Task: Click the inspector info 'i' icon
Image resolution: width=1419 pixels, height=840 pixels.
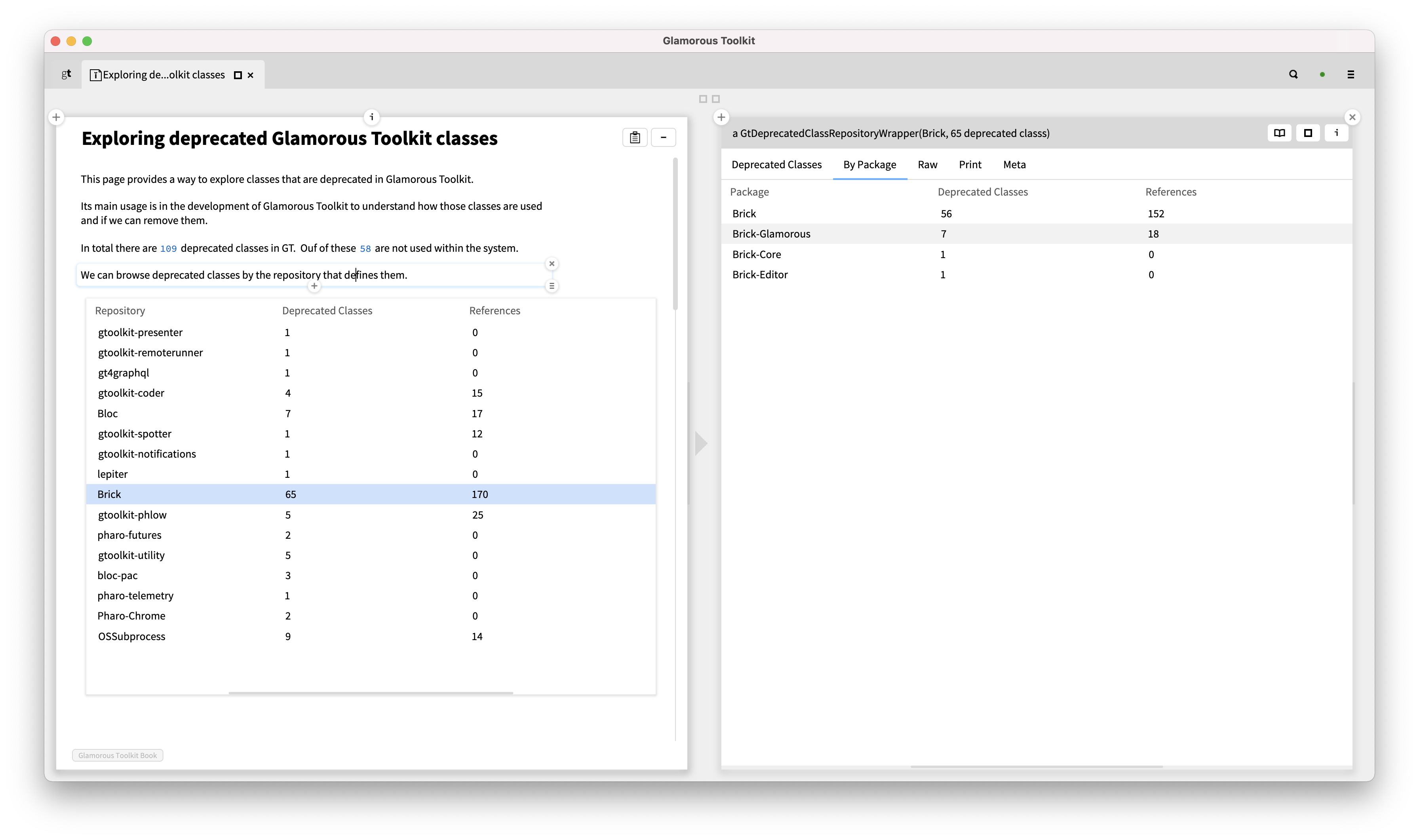Action: (x=1336, y=133)
